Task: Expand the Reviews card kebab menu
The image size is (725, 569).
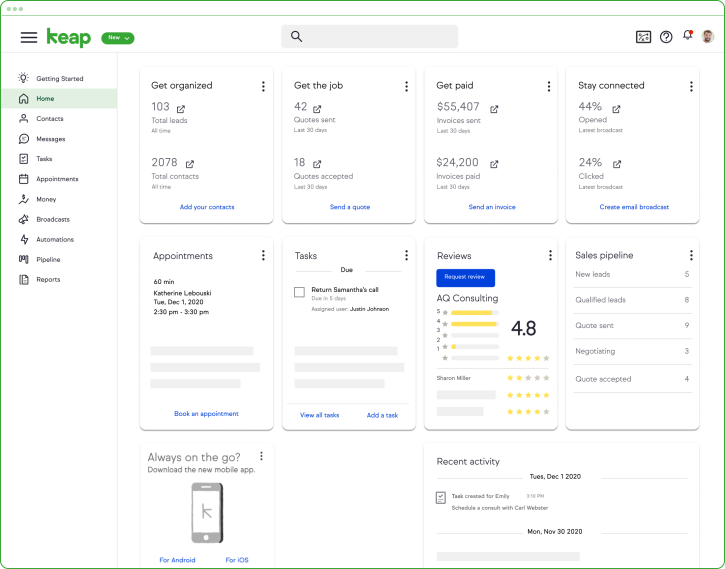Action: [x=548, y=256]
